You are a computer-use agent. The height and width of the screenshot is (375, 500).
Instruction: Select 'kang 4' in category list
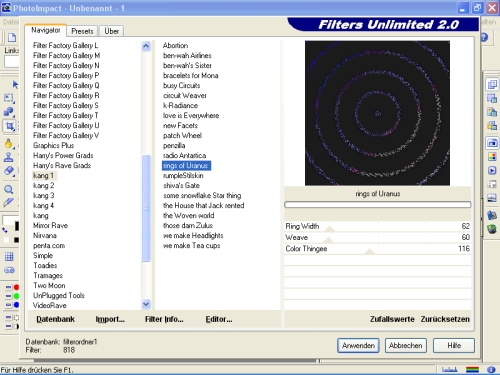43,205
